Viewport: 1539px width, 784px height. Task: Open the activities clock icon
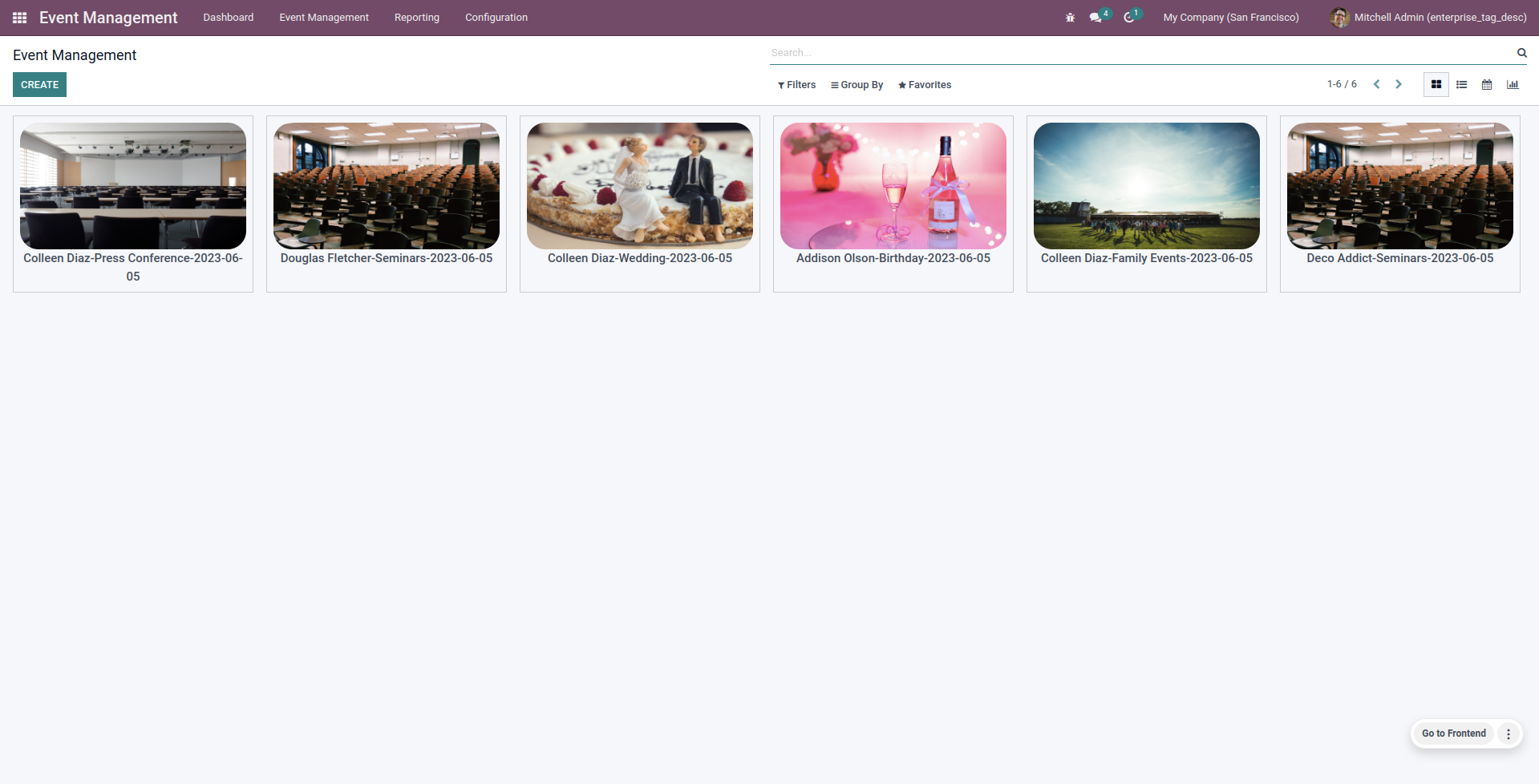(x=1129, y=18)
